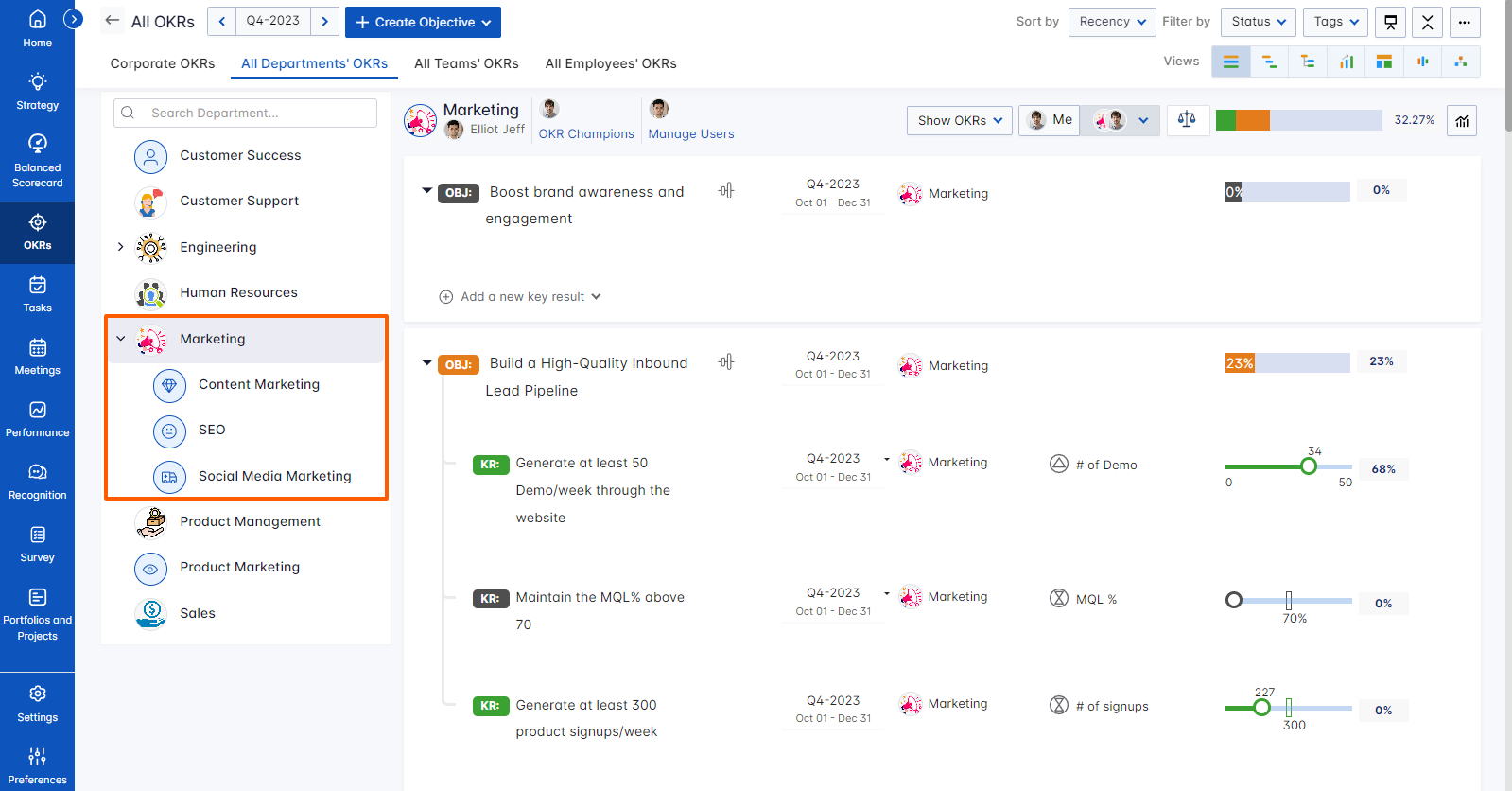The width and height of the screenshot is (1512, 791).
Task: Open Add a new key result dropdown
Action: tap(520, 296)
